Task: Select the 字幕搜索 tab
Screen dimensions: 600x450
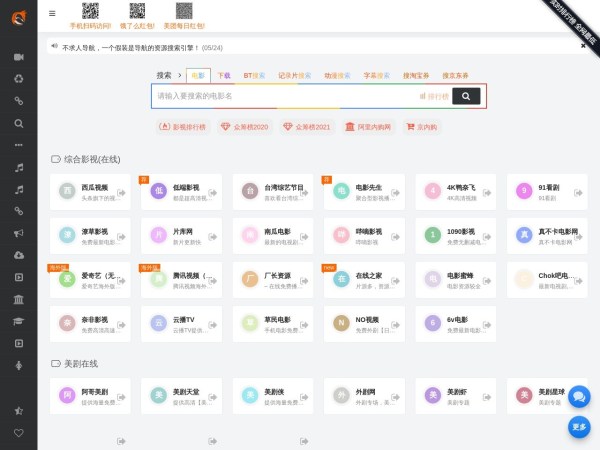Action: [x=377, y=75]
